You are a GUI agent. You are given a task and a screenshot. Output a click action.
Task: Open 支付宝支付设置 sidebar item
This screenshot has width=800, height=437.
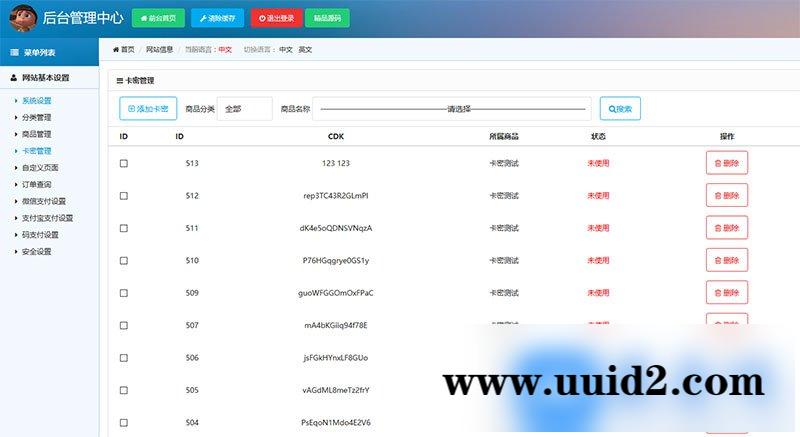pyautogui.click(x=47, y=218)
